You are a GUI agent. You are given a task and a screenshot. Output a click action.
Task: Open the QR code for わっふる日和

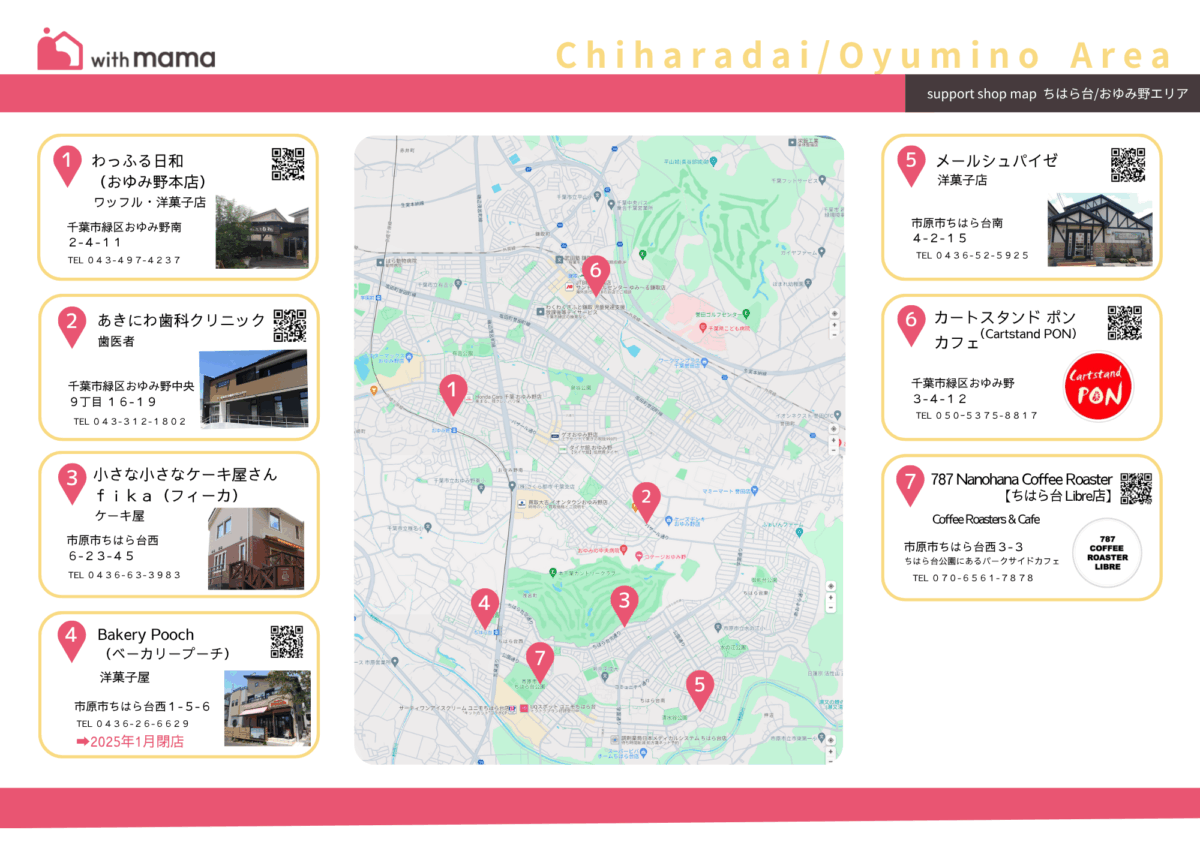pyautogui.click(x=288, y=164)
